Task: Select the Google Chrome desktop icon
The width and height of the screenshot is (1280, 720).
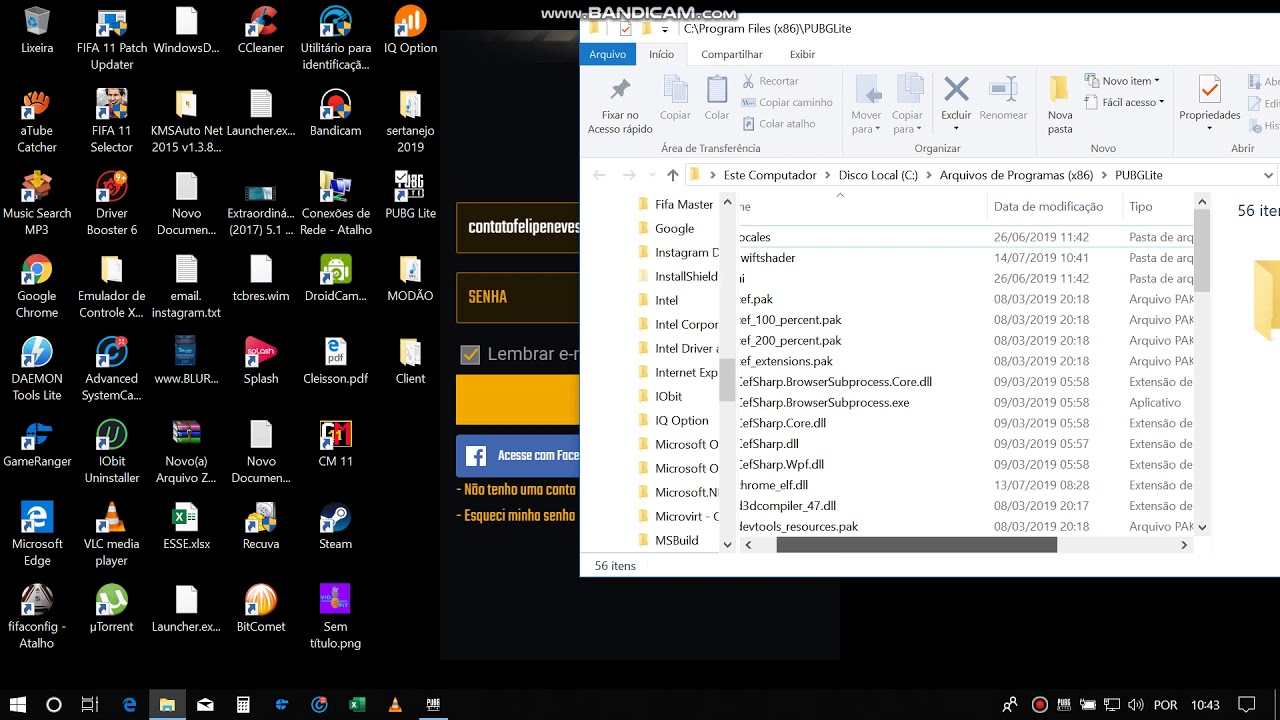Action: coord(37,286)
